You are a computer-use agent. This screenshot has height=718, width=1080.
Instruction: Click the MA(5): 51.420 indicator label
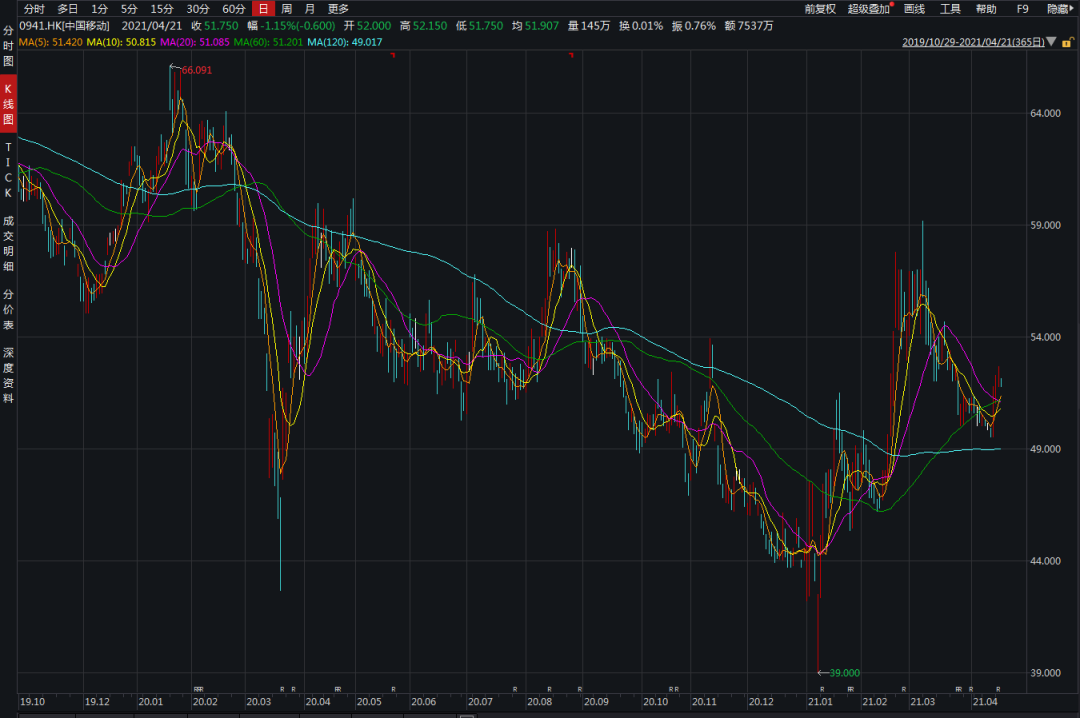pyautogui.click(x=50, y=42)
